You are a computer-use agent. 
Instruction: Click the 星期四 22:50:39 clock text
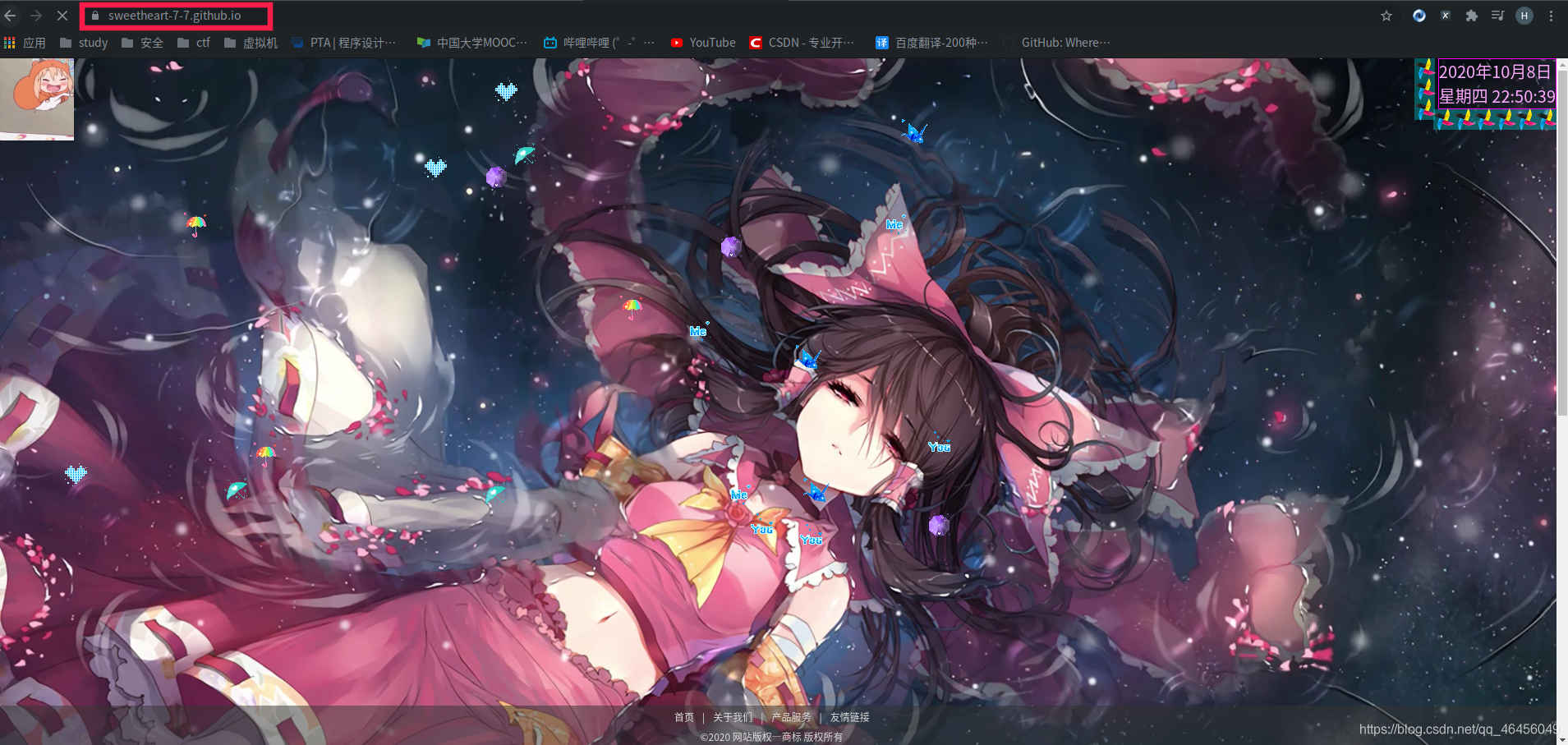(1497, 97)
